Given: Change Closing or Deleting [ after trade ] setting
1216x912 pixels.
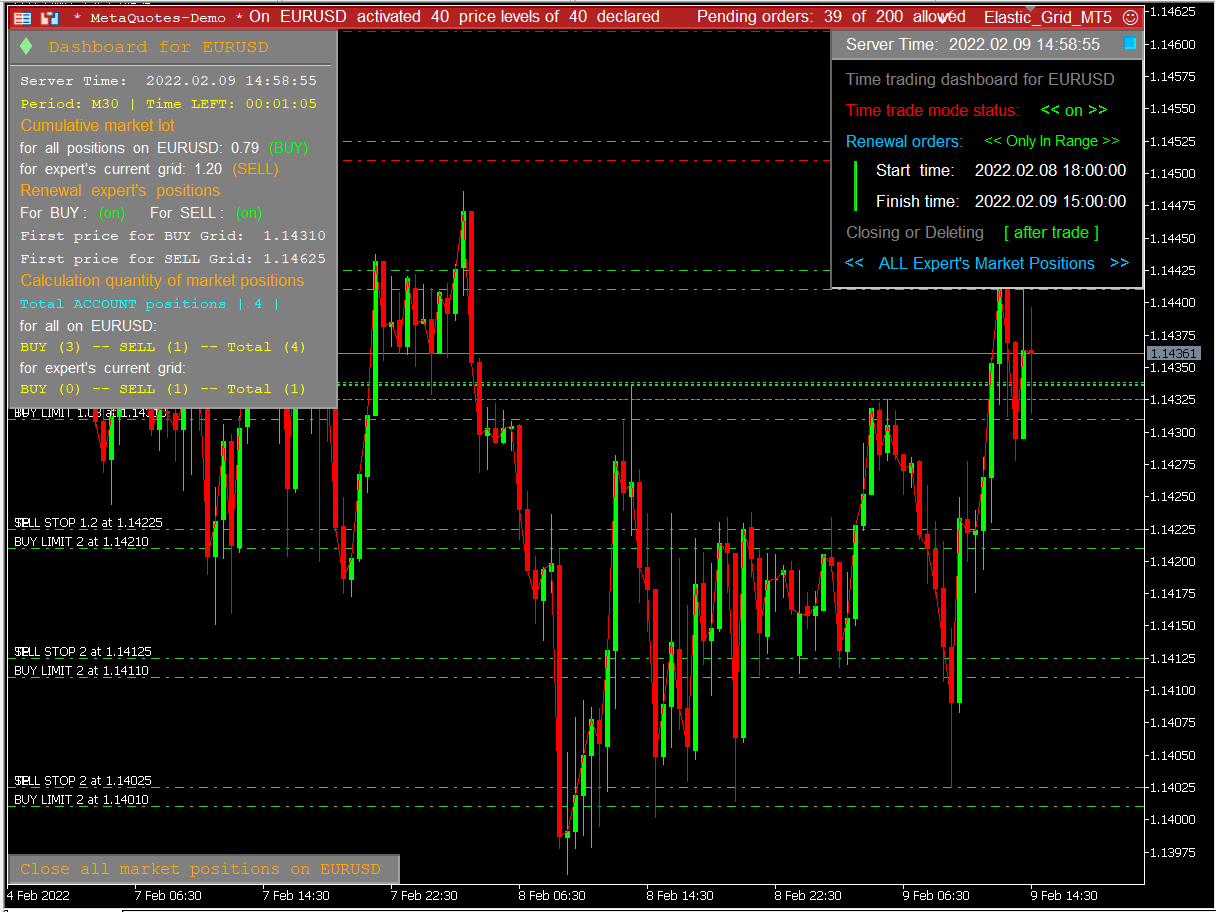Looking at the screenshot, I should click(x=1051, y=232).
